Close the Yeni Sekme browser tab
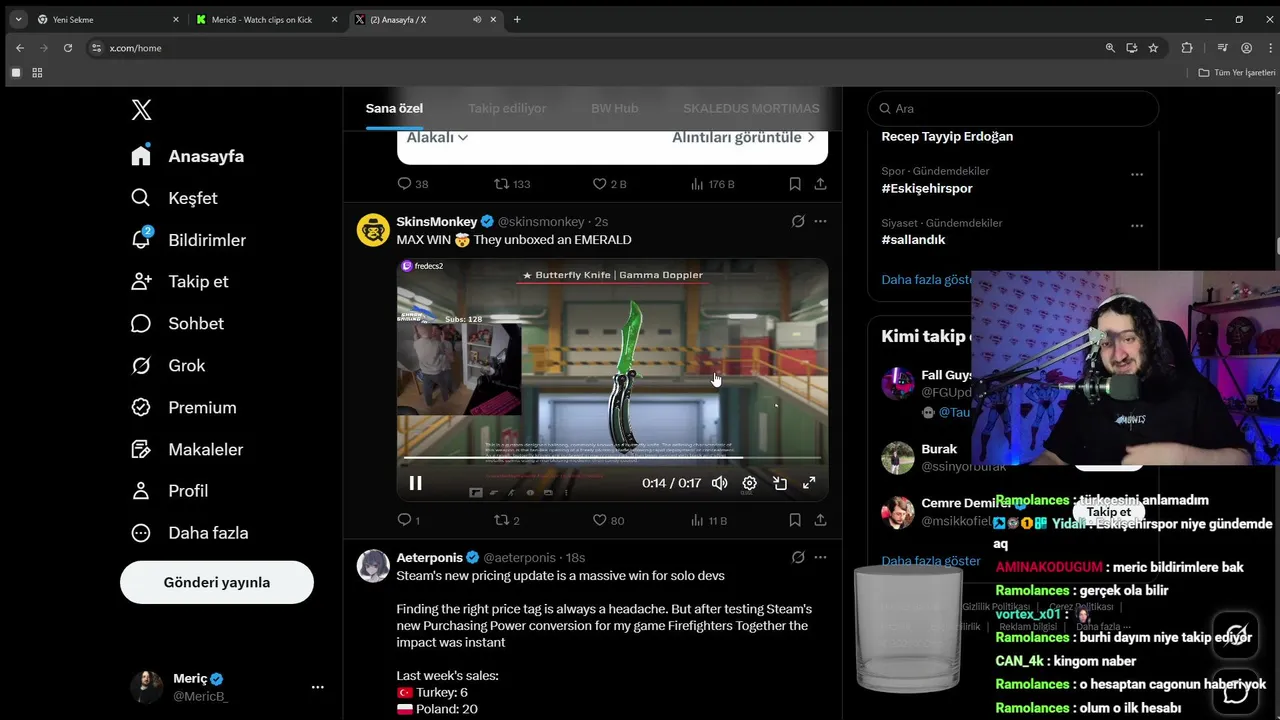1280x720 pixels. [176, 19]
